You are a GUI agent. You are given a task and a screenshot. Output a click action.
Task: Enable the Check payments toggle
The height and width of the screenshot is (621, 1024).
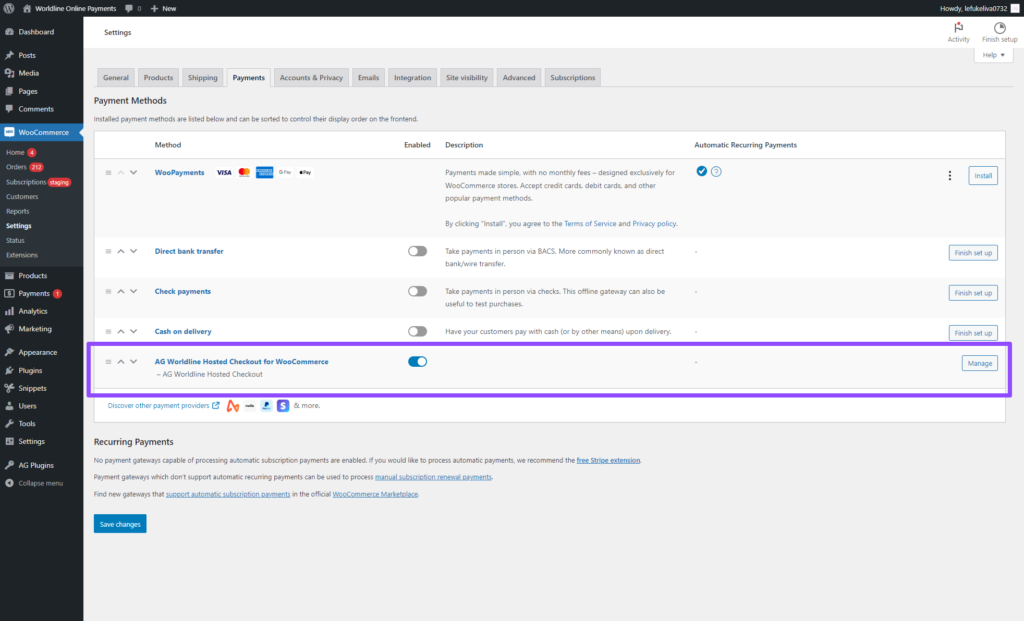(417, 291)
